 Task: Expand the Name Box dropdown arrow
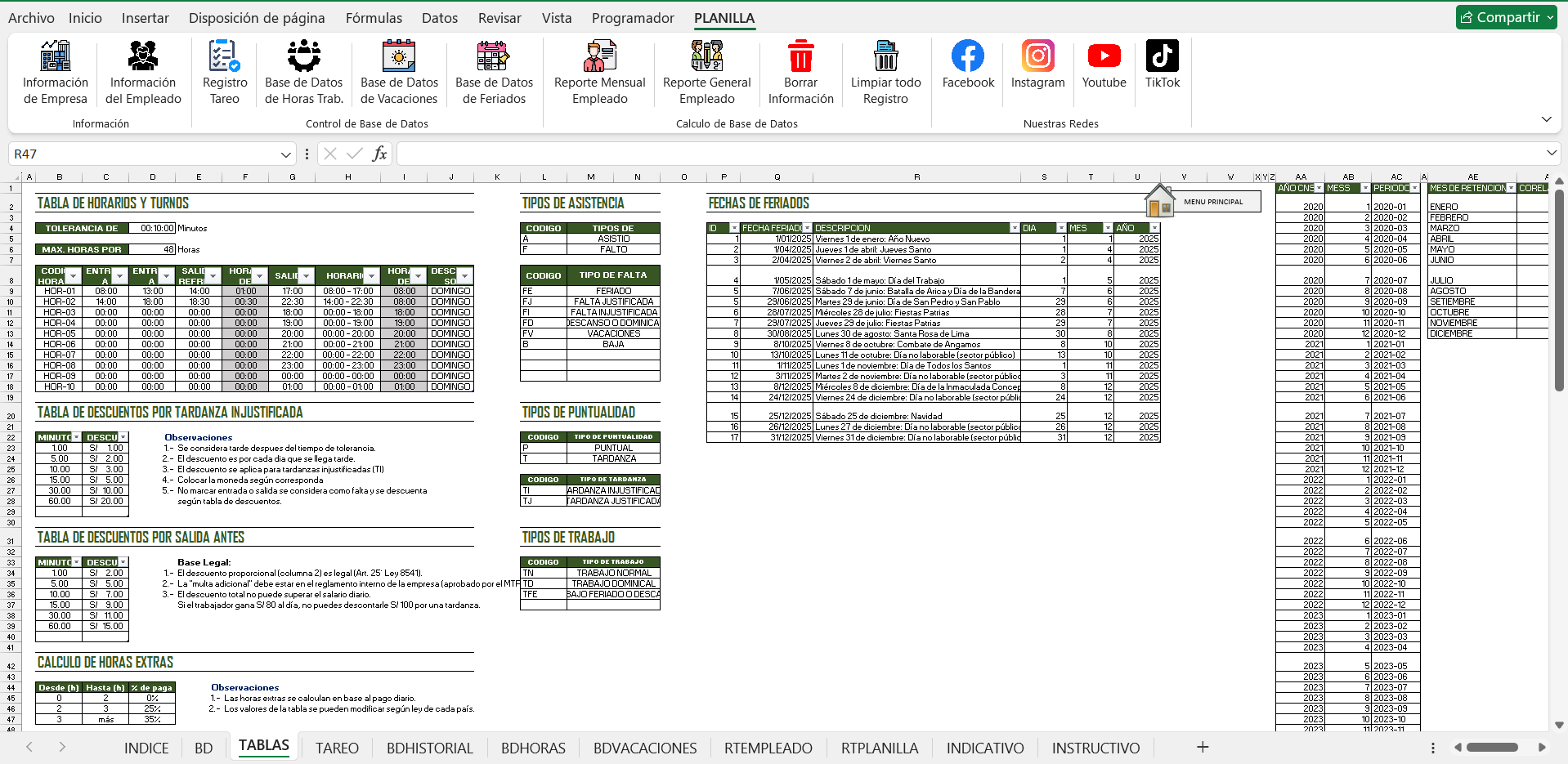point(285,154)
